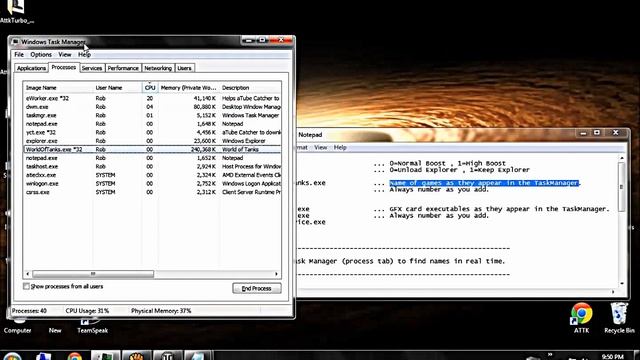Click the 'GFX card executables' line in Notepad
Image resolution: width=640 pixels, height=360 pixels.
[x=499, y=209]
